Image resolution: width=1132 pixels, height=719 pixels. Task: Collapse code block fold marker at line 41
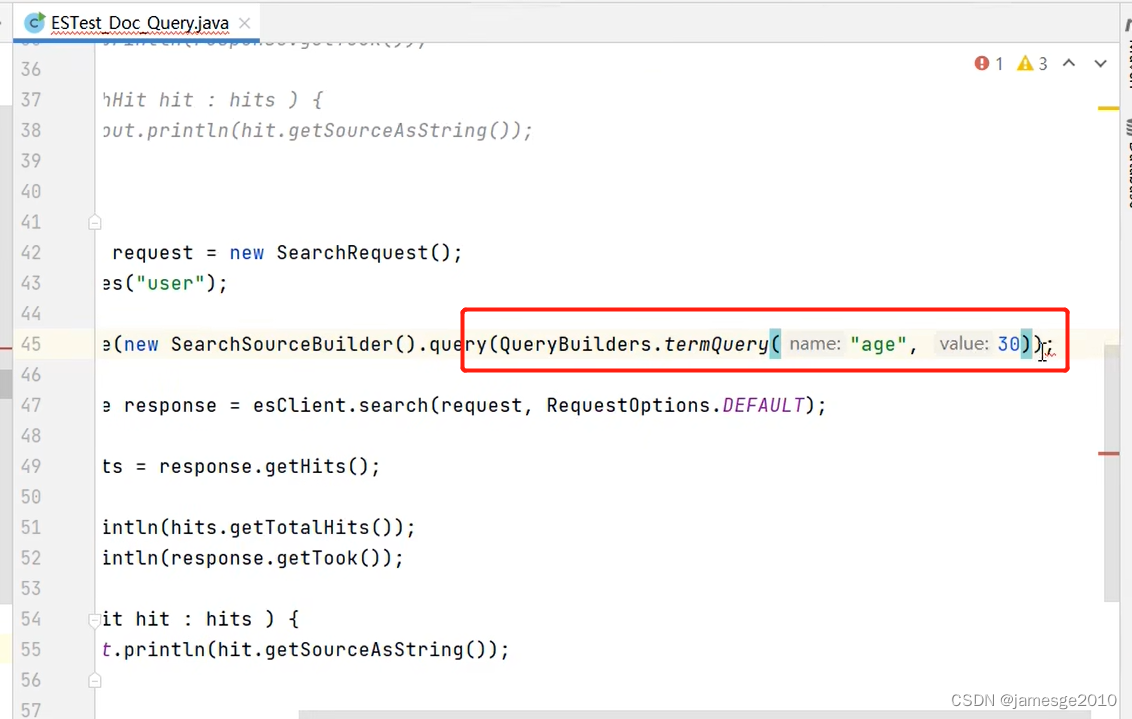(x=95, y=222)
